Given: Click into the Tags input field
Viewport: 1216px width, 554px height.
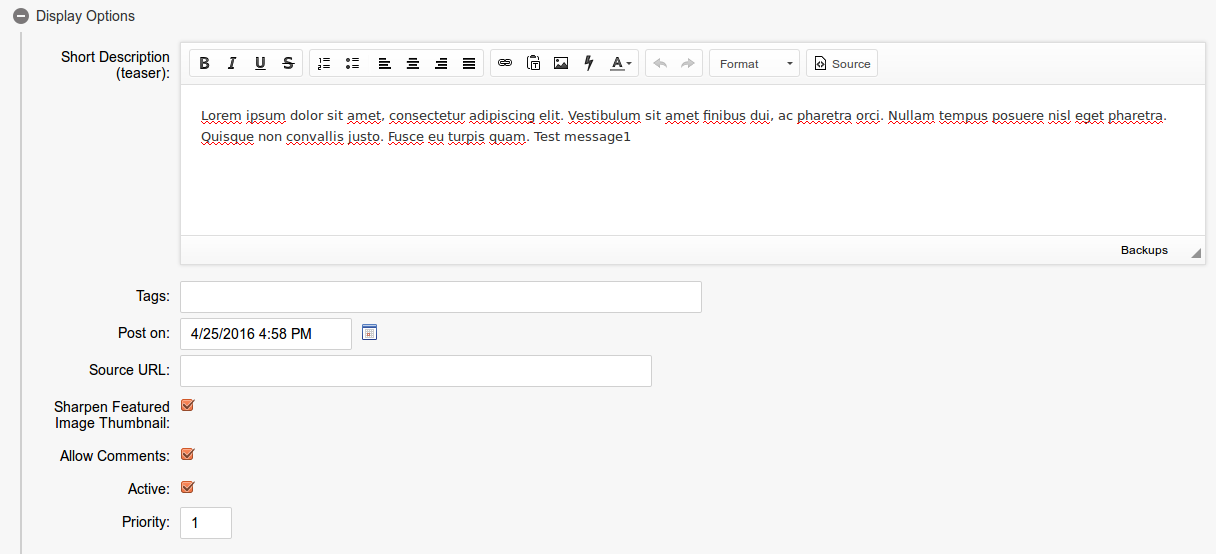Looking at the screenshot, I should [440, 297].
